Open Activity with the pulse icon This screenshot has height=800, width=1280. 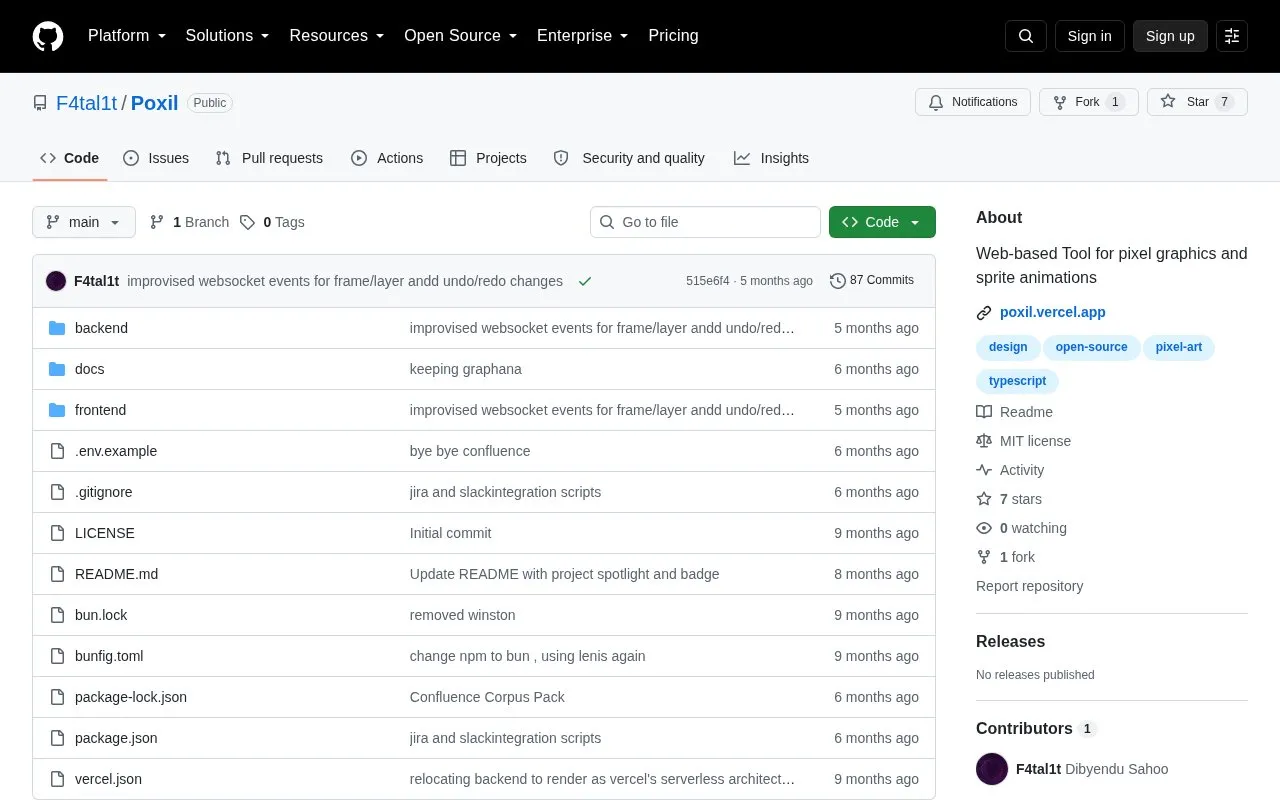click(x=984, y=470)
